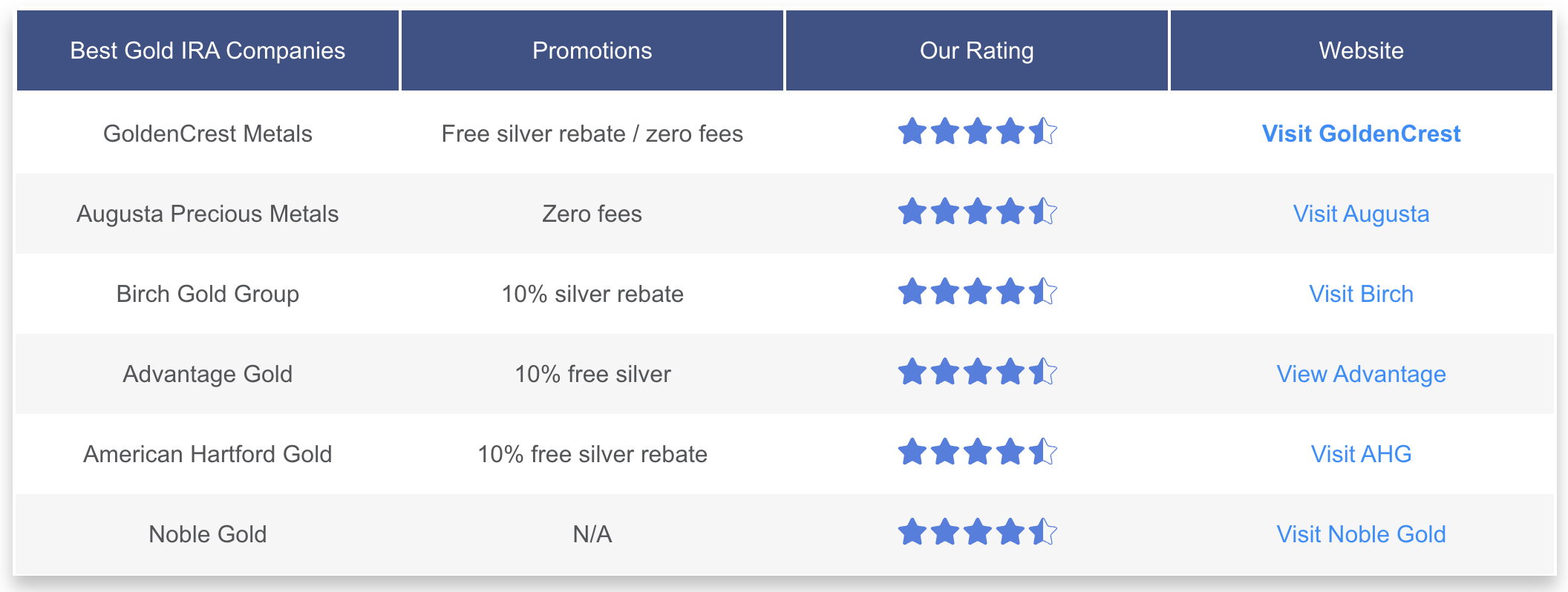Click Advantage Gold star rating icons
Image resolution: width=1568 pixels, height=592 pixels.
click(x=977, y=372)
